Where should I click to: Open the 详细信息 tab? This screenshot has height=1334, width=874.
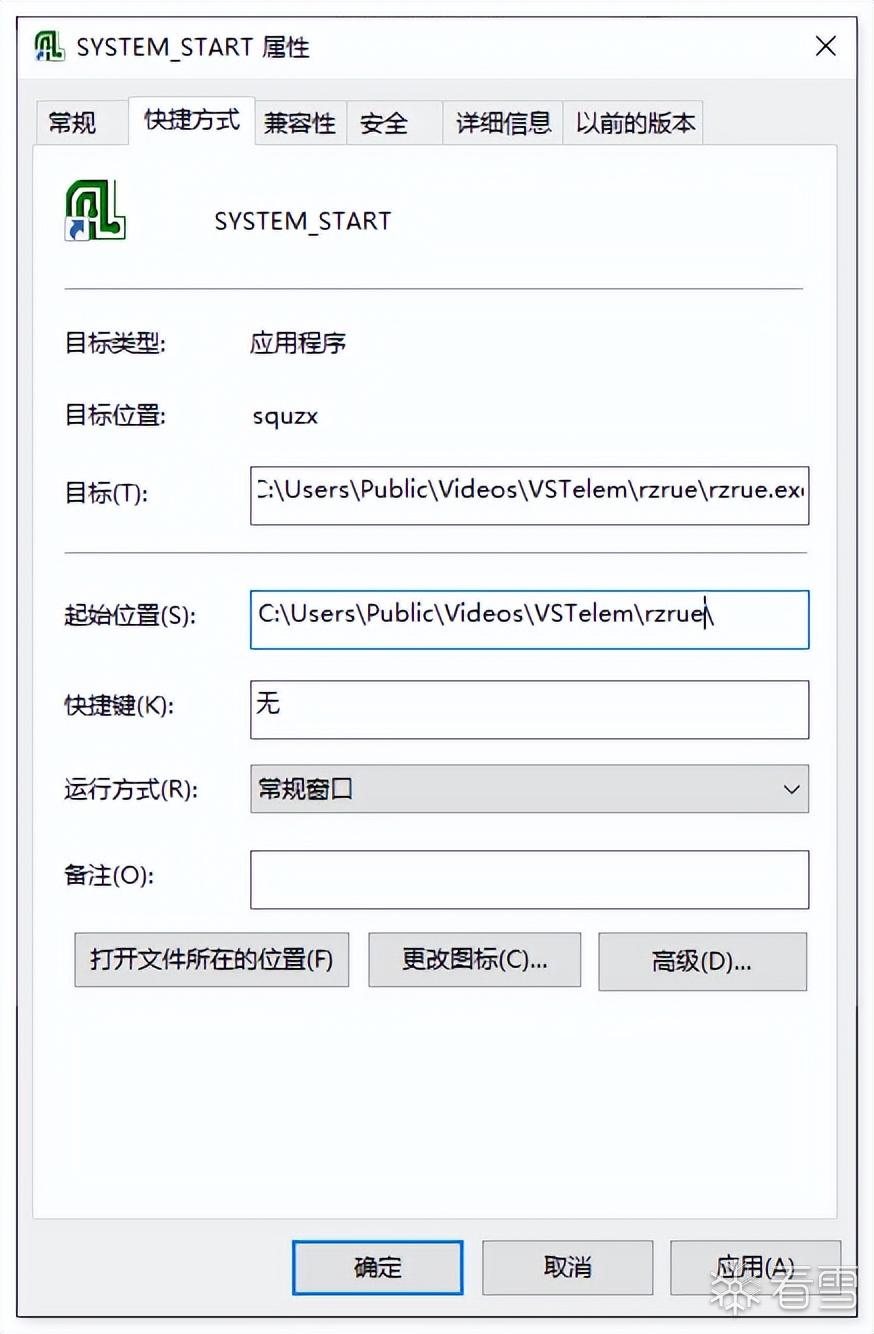[x=503, y=123]
